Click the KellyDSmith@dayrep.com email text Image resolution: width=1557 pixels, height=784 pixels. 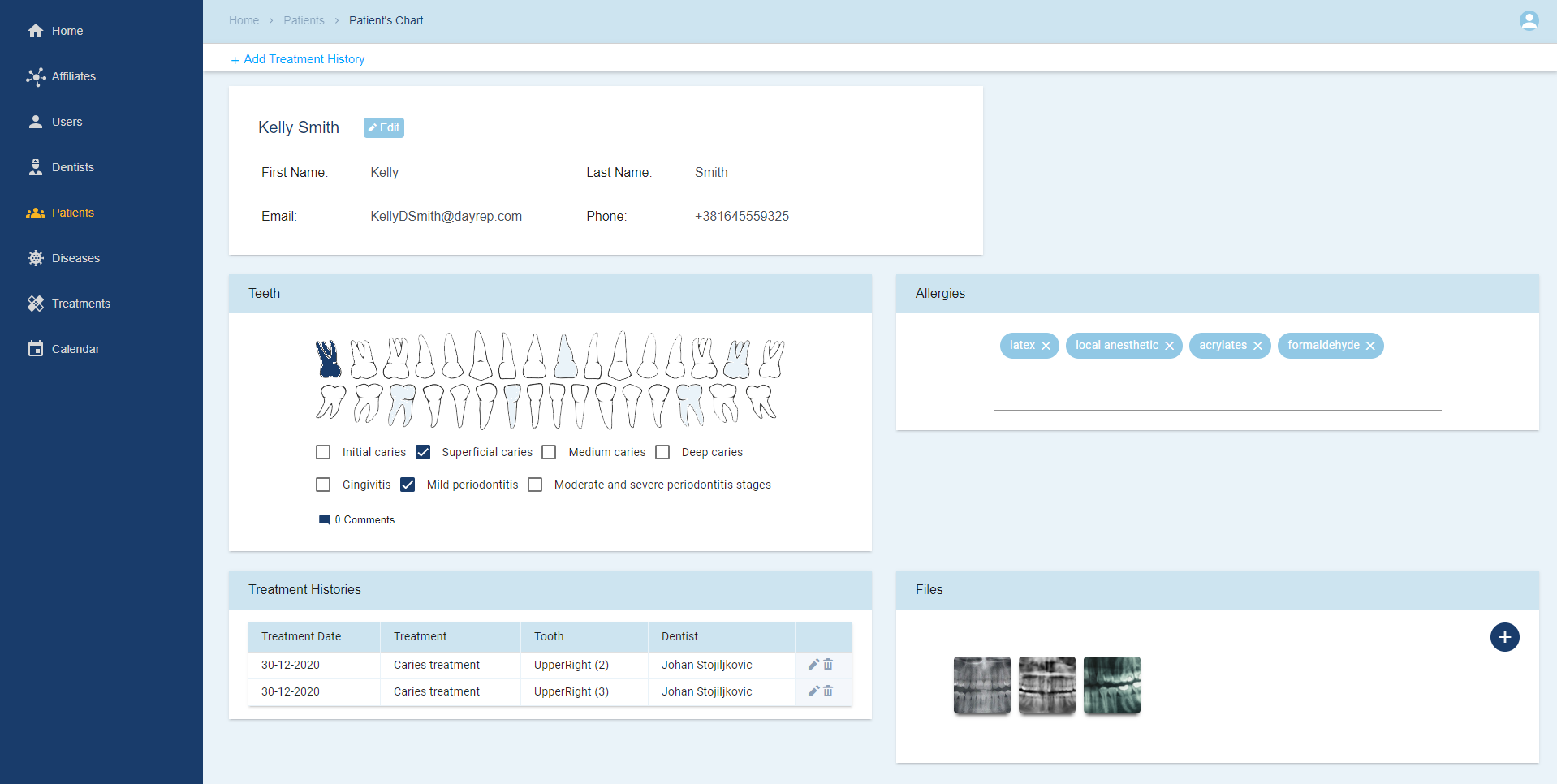tap(446, 216)
